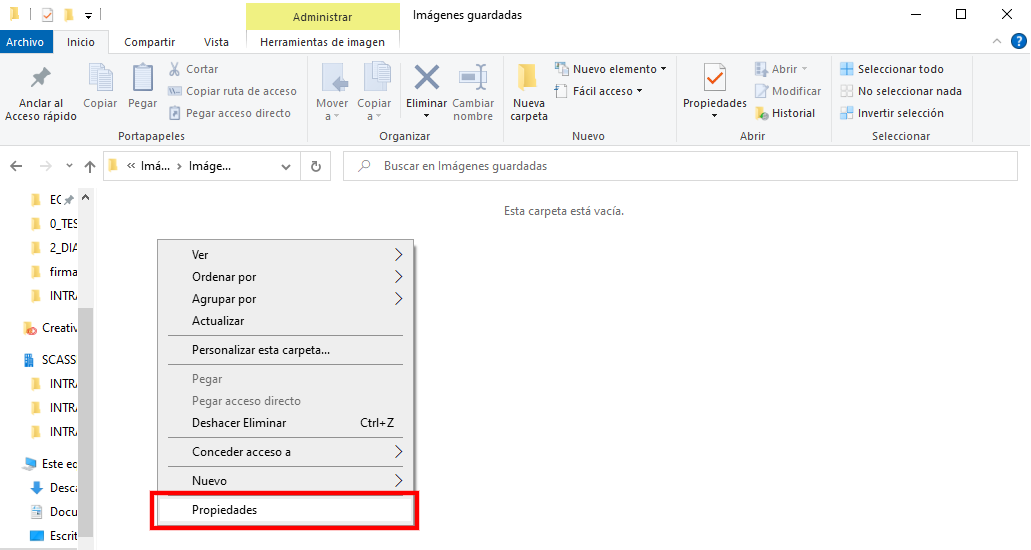Expand the Fácil acceso dropdown
This screenshot has height=550, width=1031.
(x=607, y=91)
